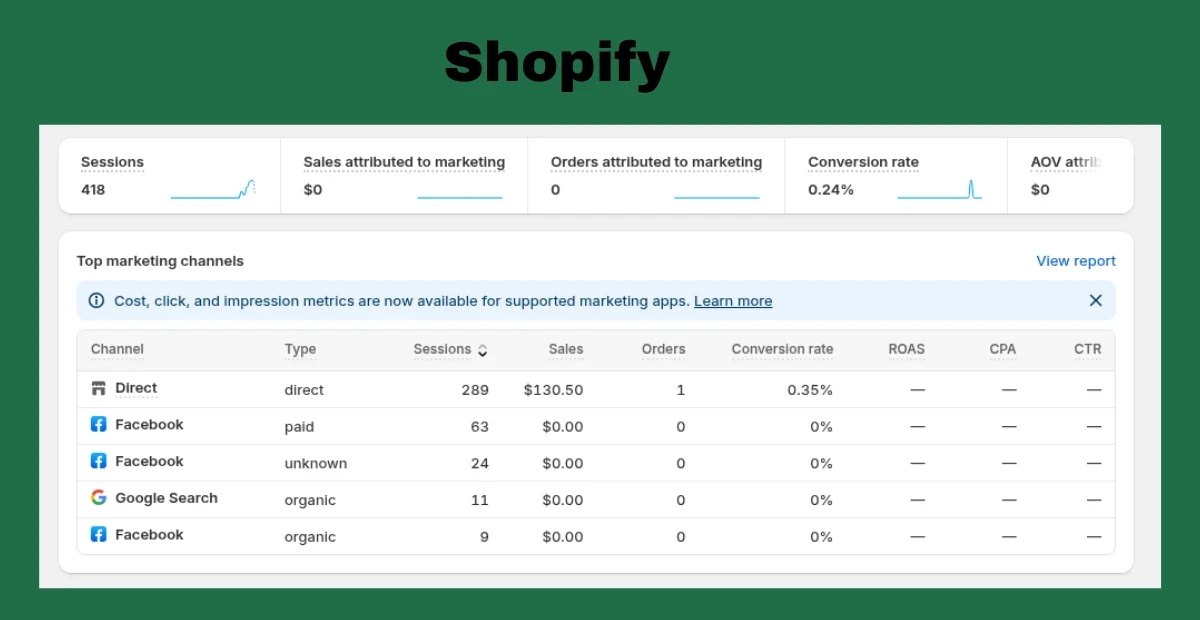Viewport: 1200px width, 620px height.
Task: Click the Facebook icon in paid row
Action: (x=98, y=425)
